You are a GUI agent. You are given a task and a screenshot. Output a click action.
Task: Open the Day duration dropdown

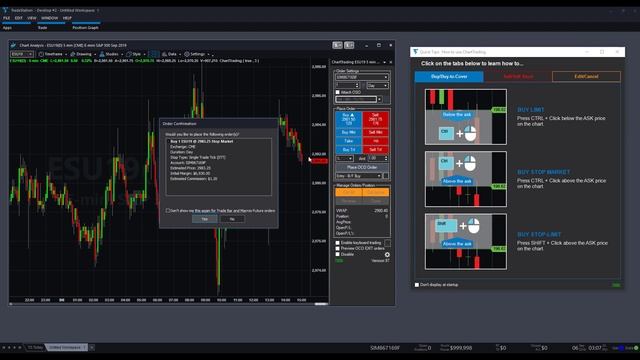377,86
